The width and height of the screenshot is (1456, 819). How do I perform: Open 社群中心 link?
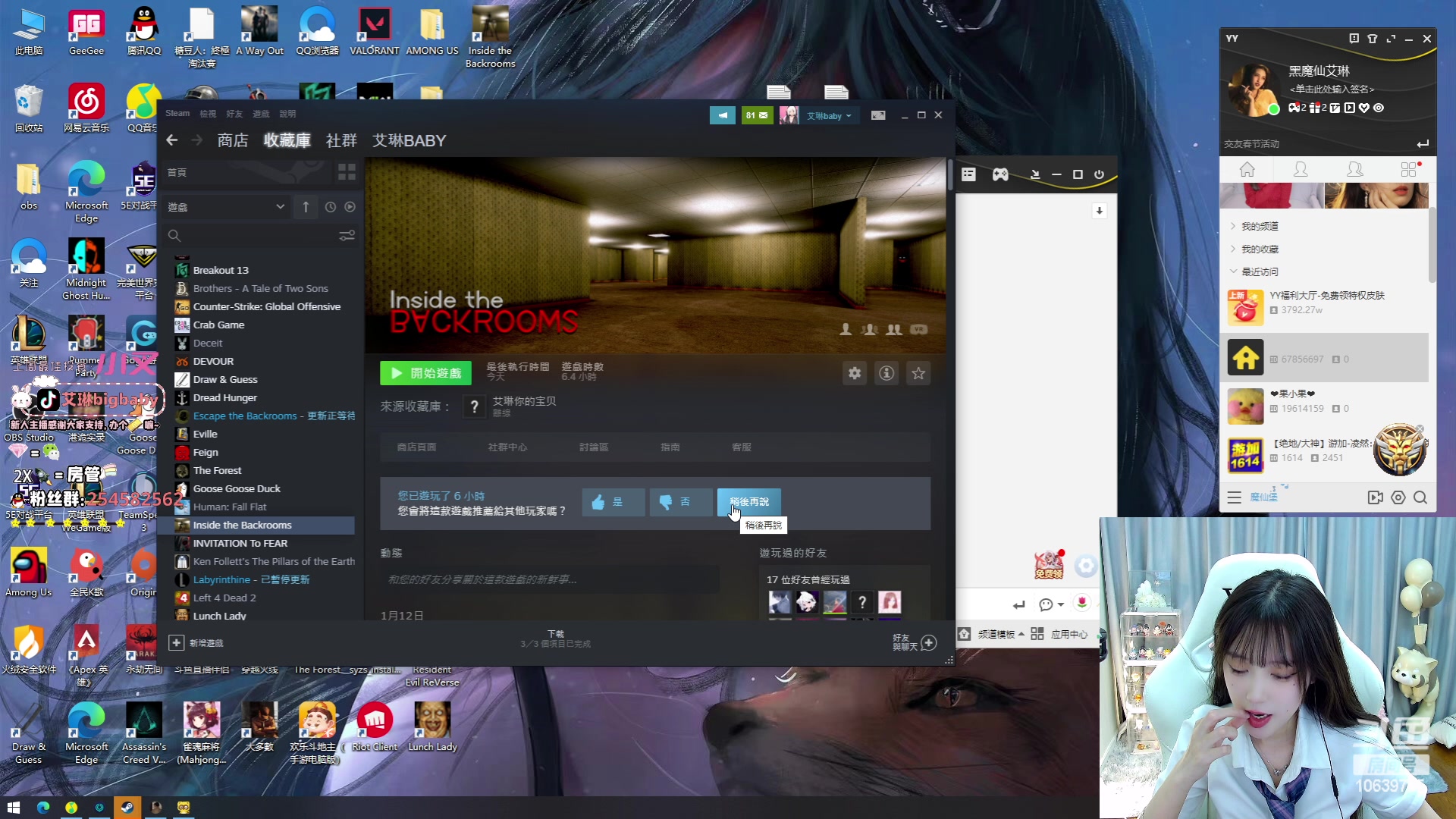point(507,447)
